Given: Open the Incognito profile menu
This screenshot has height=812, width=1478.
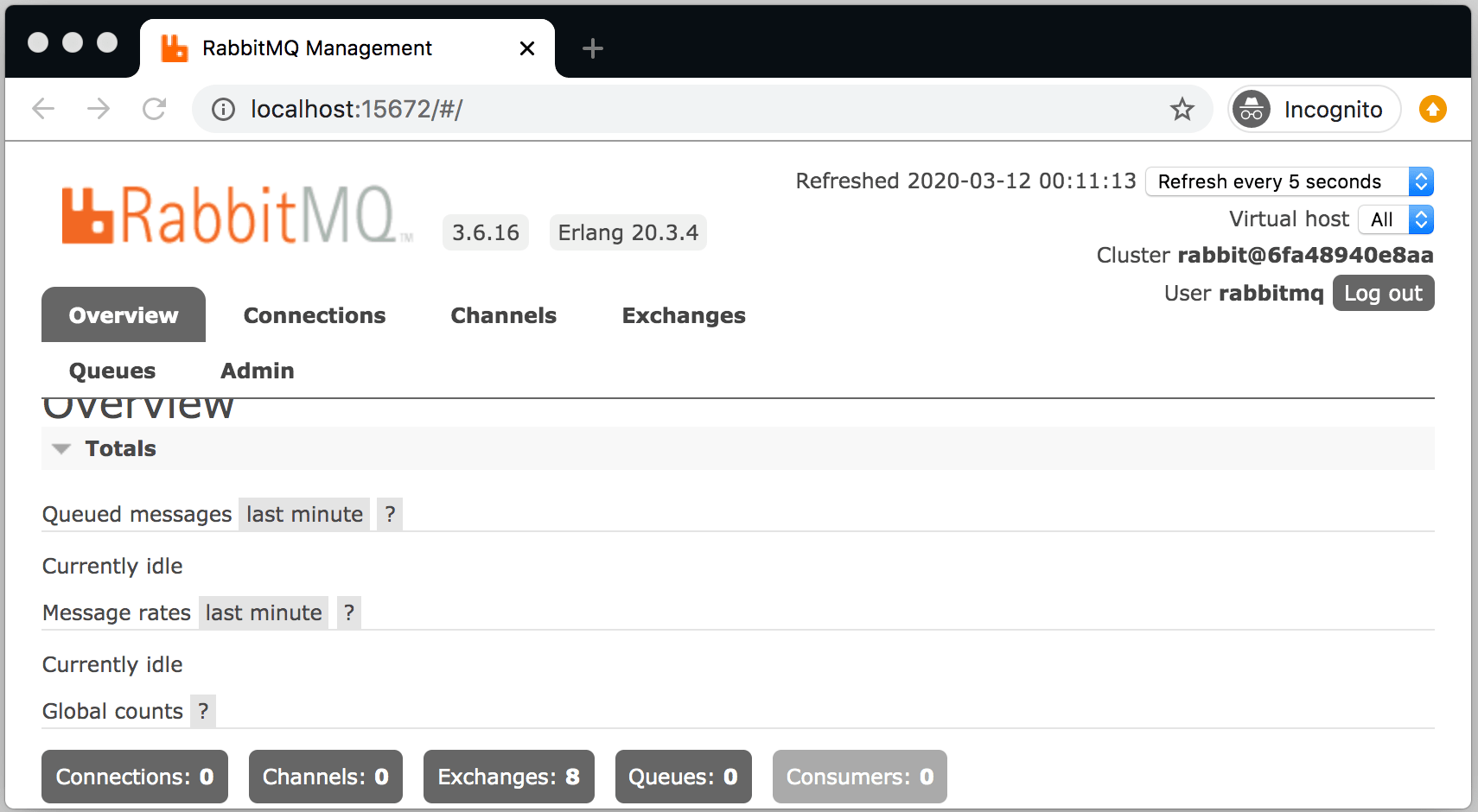Looking at the screenshot, I should click(x=1313, y=109).
